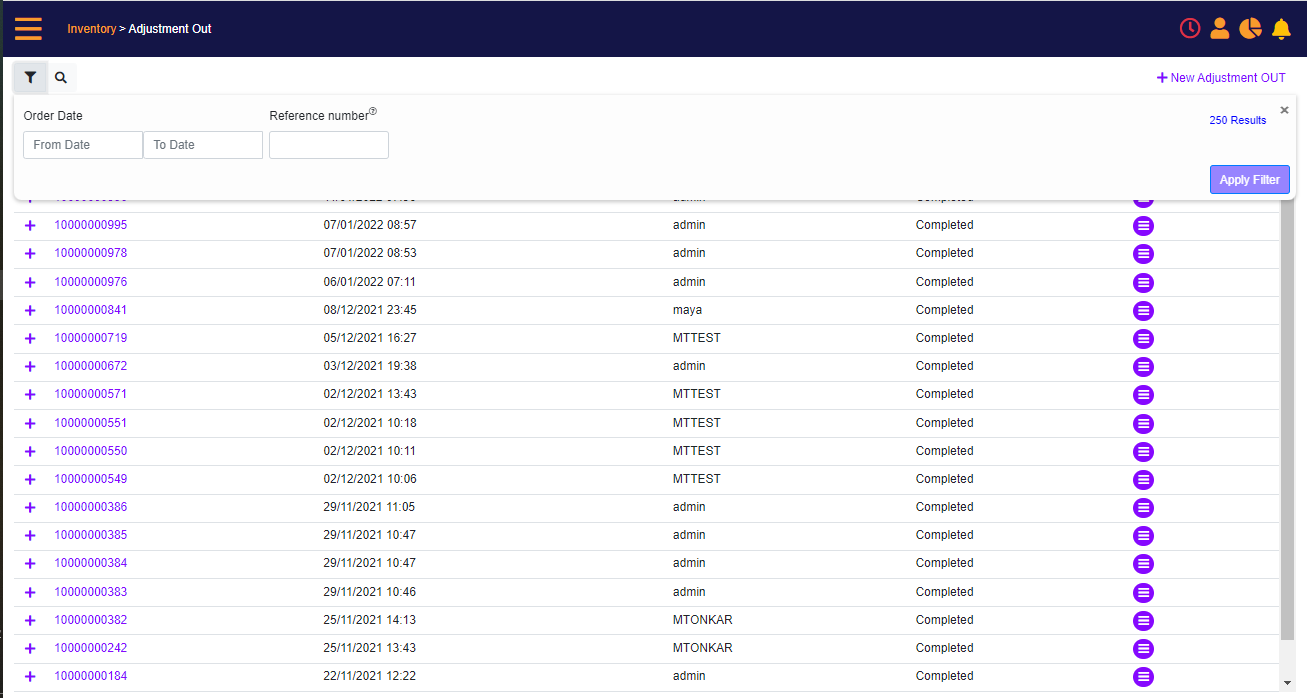The image size is (1307, 698).
Task: Open order 10000000385 link
Action: pos(90,535)
